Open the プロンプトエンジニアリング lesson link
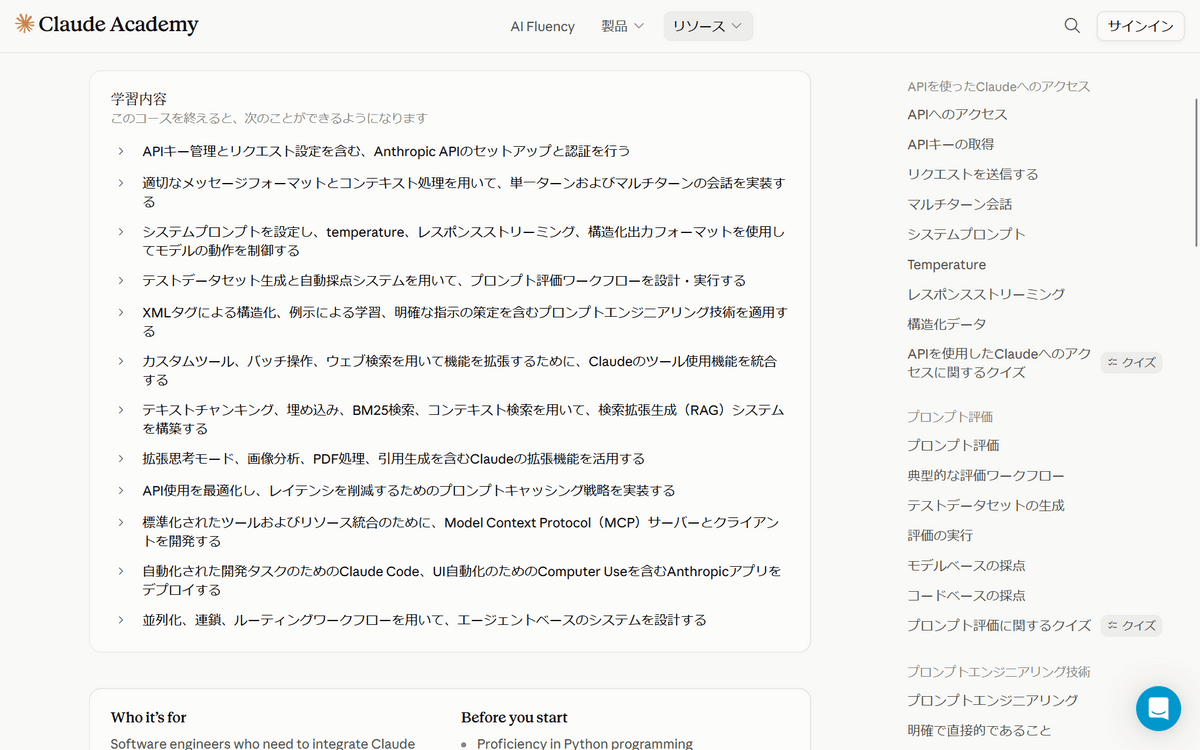The image size is (1200, 750). pyautogui.click(x=992, y=700)
